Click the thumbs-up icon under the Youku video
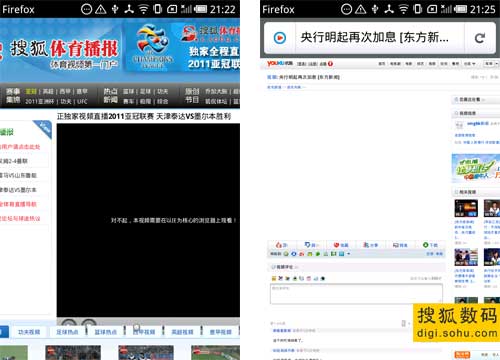 coord(279,245)
